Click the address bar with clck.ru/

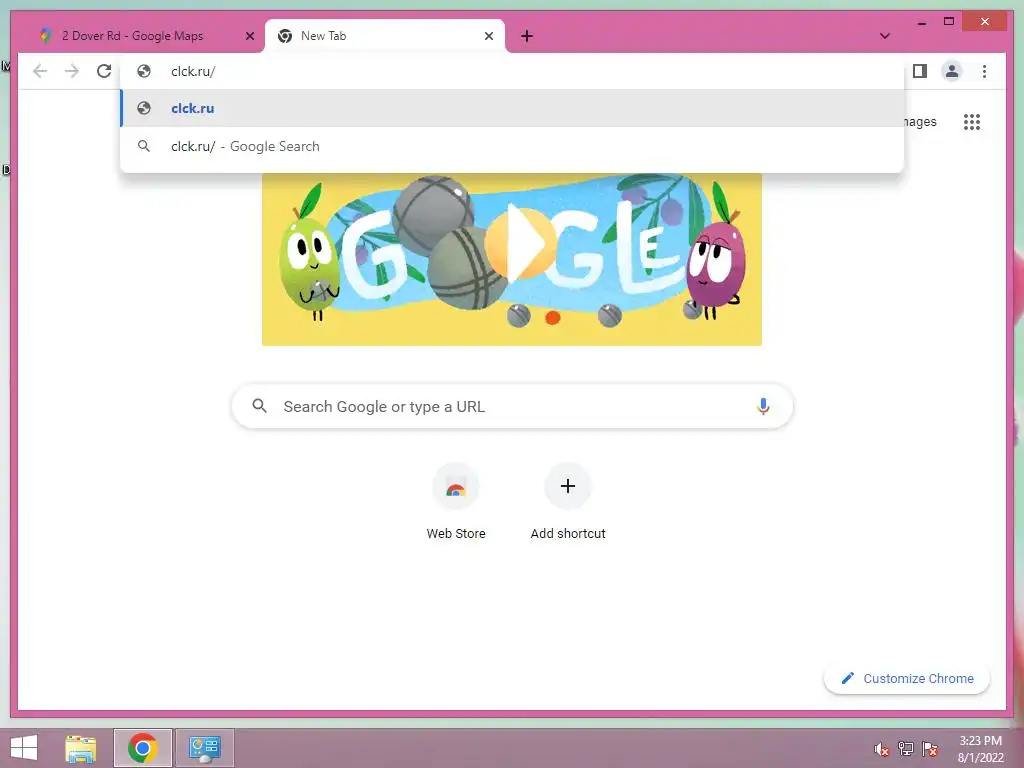click(x=512, y=71)
